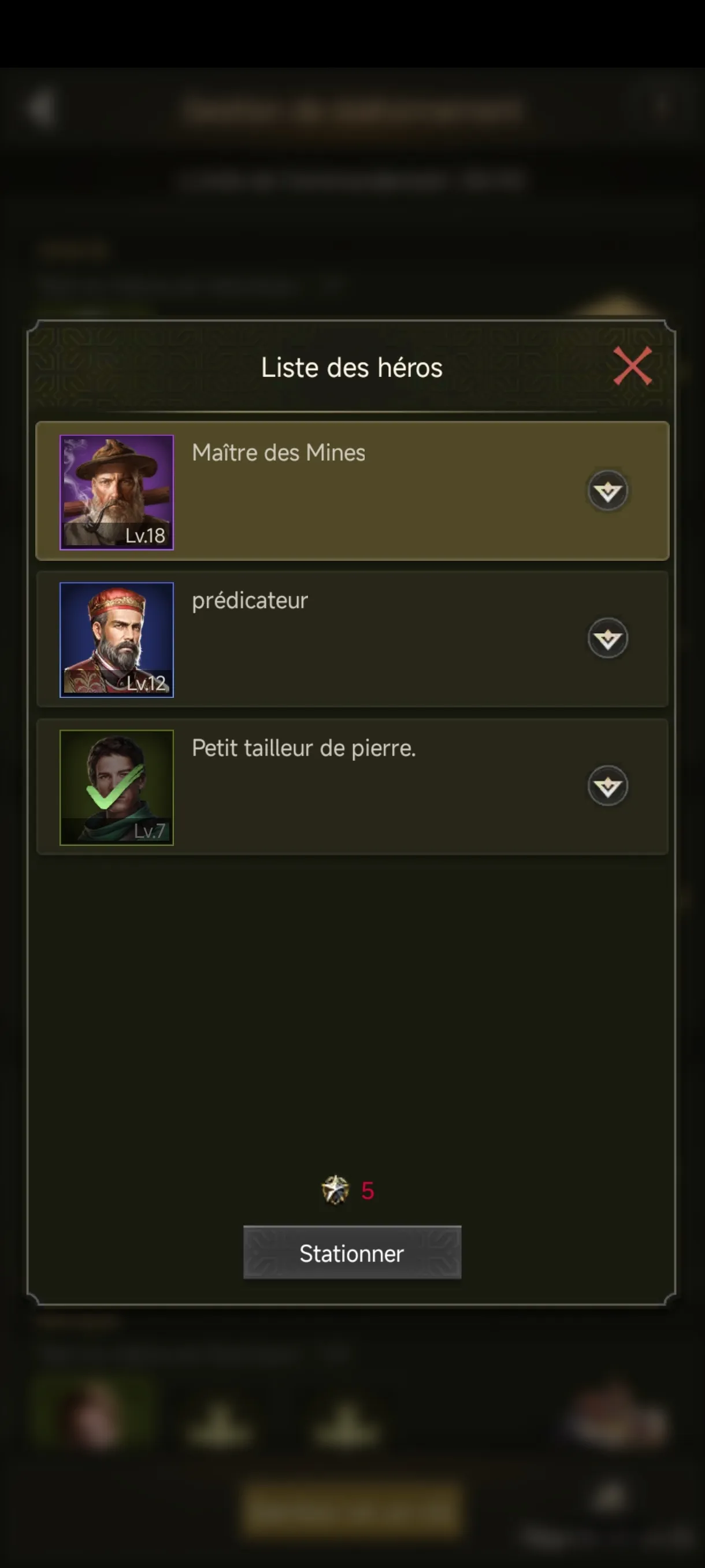Select the Maître des Mines hero portrait
The width and height of the screenshot is (705, 1568).
pyautogui.click(x=117, y=493)
